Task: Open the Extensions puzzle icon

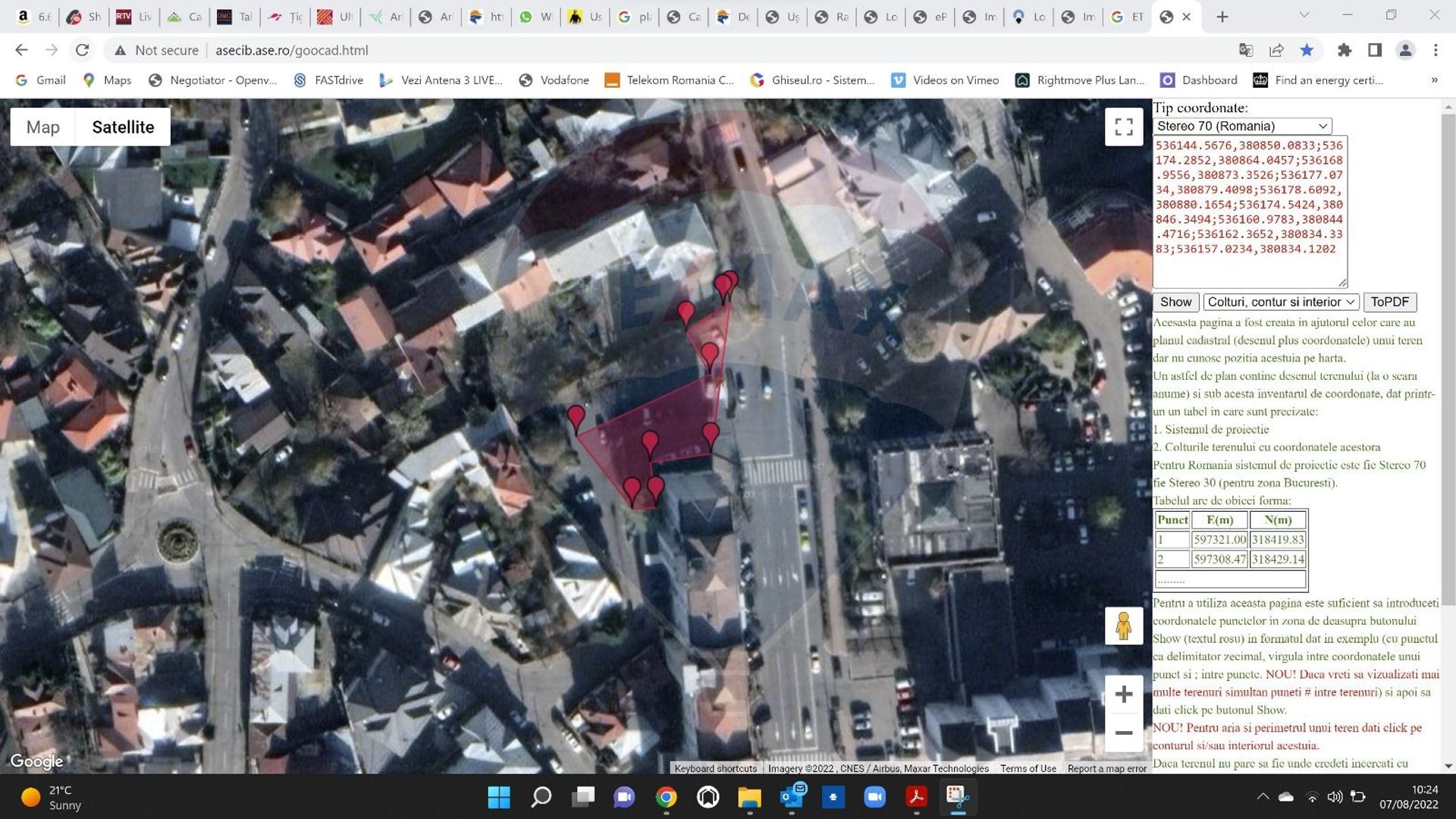Action: [1344, 50]
